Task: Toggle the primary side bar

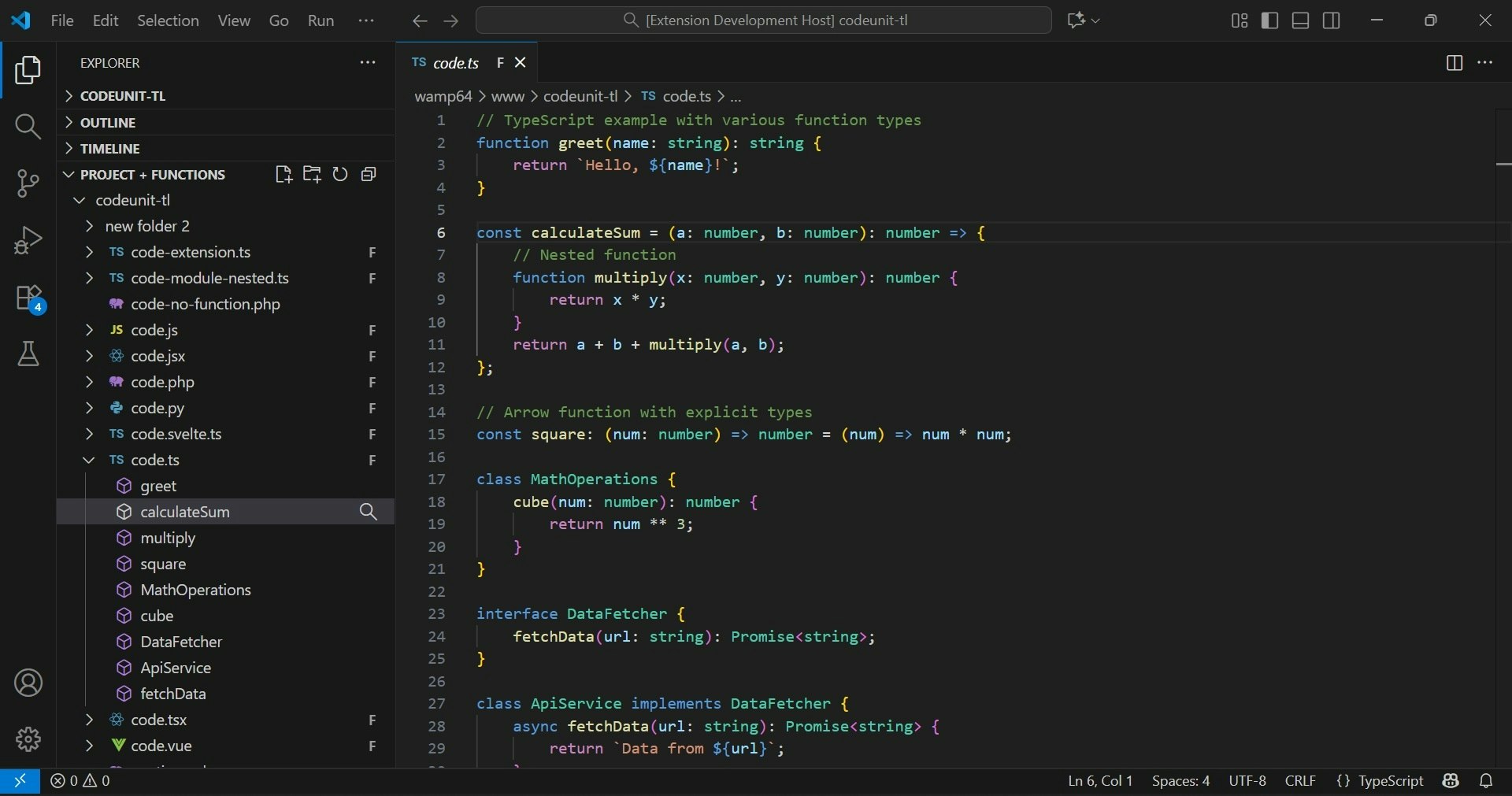Action: 1270,20
